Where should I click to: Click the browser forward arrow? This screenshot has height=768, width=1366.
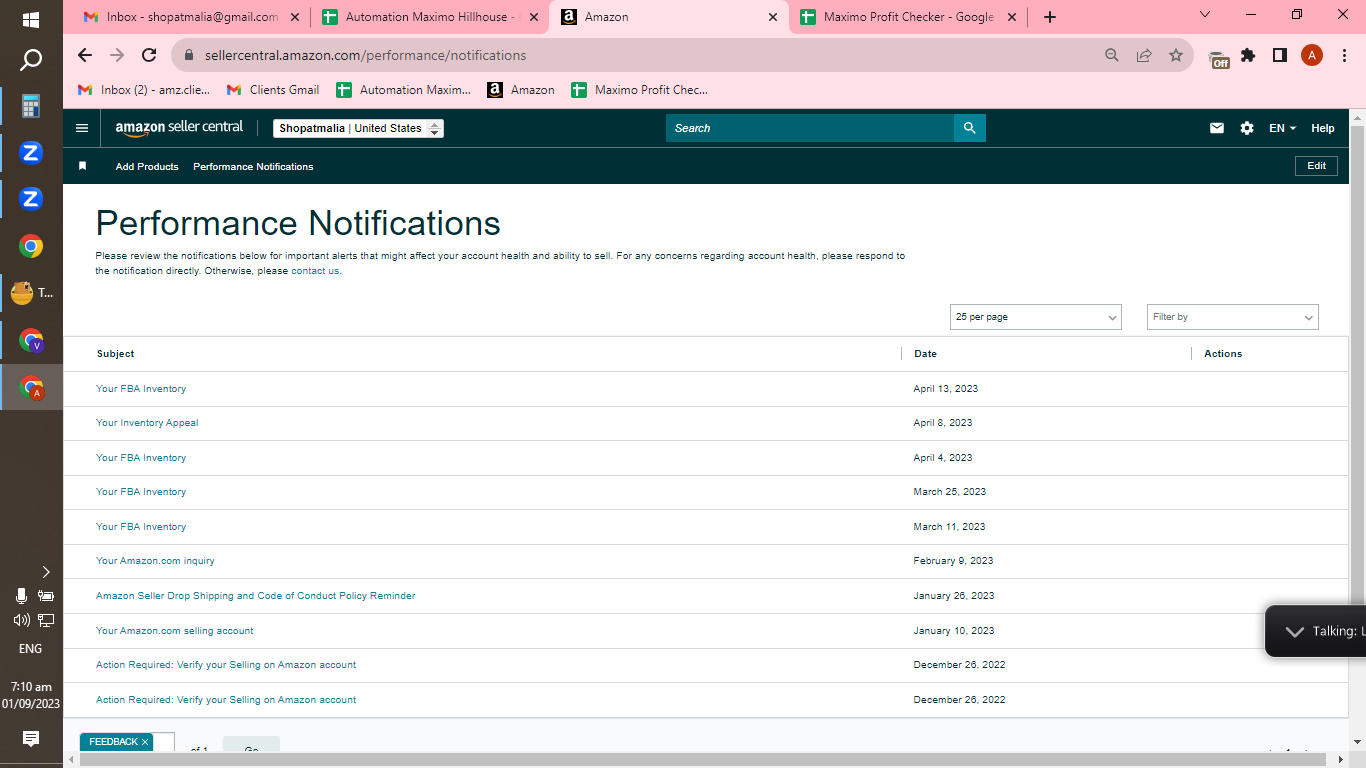117,55
